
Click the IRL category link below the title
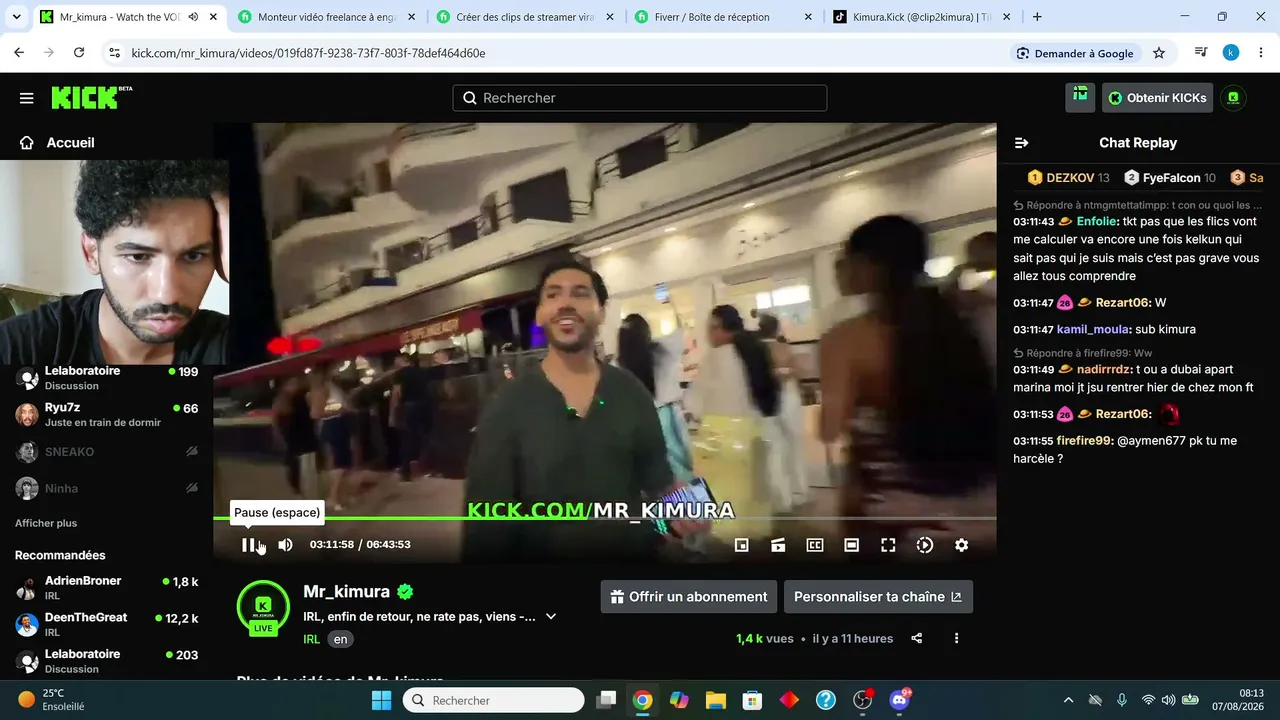312,639
